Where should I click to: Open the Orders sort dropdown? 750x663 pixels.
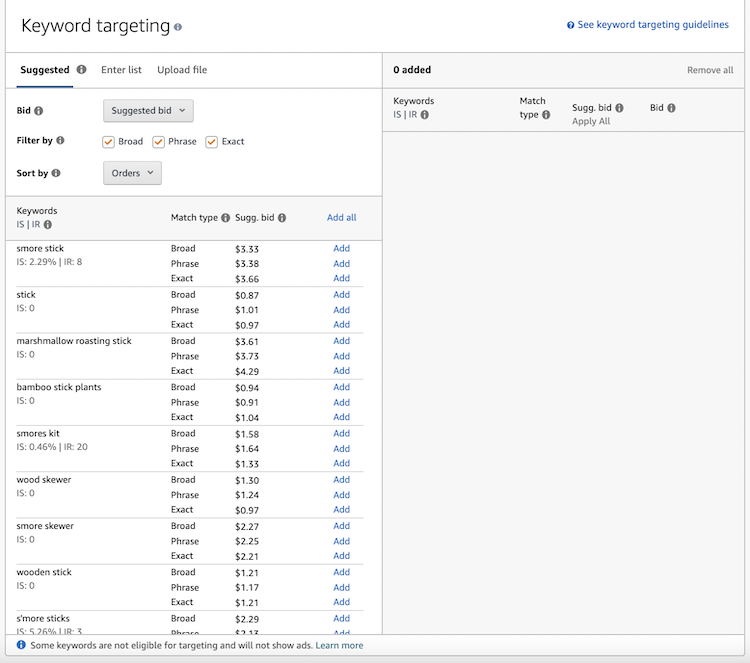132,173
